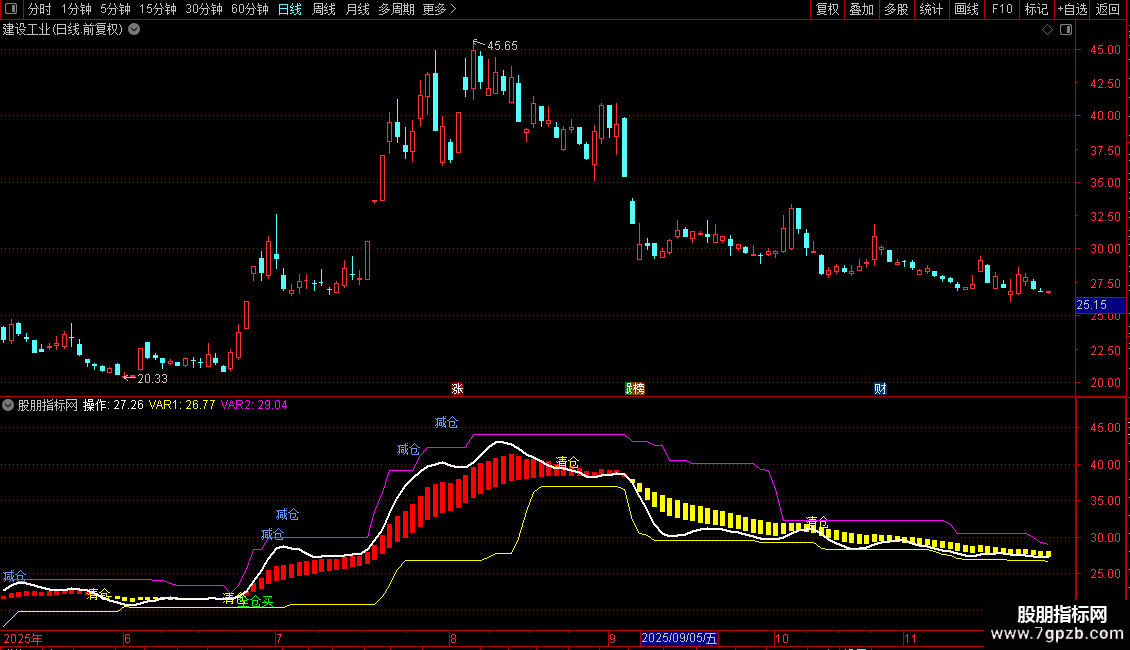Click the 多股 multi-stock button
Viewport: 1130px width, 650px height.
point(896,9)
